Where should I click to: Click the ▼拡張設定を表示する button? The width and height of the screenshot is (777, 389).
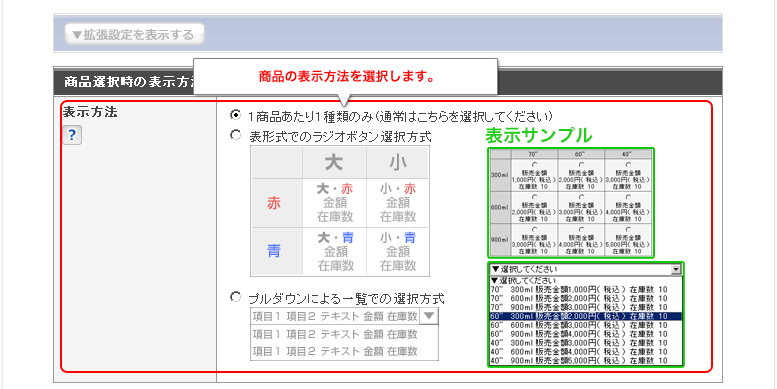[x=134, y=35]
